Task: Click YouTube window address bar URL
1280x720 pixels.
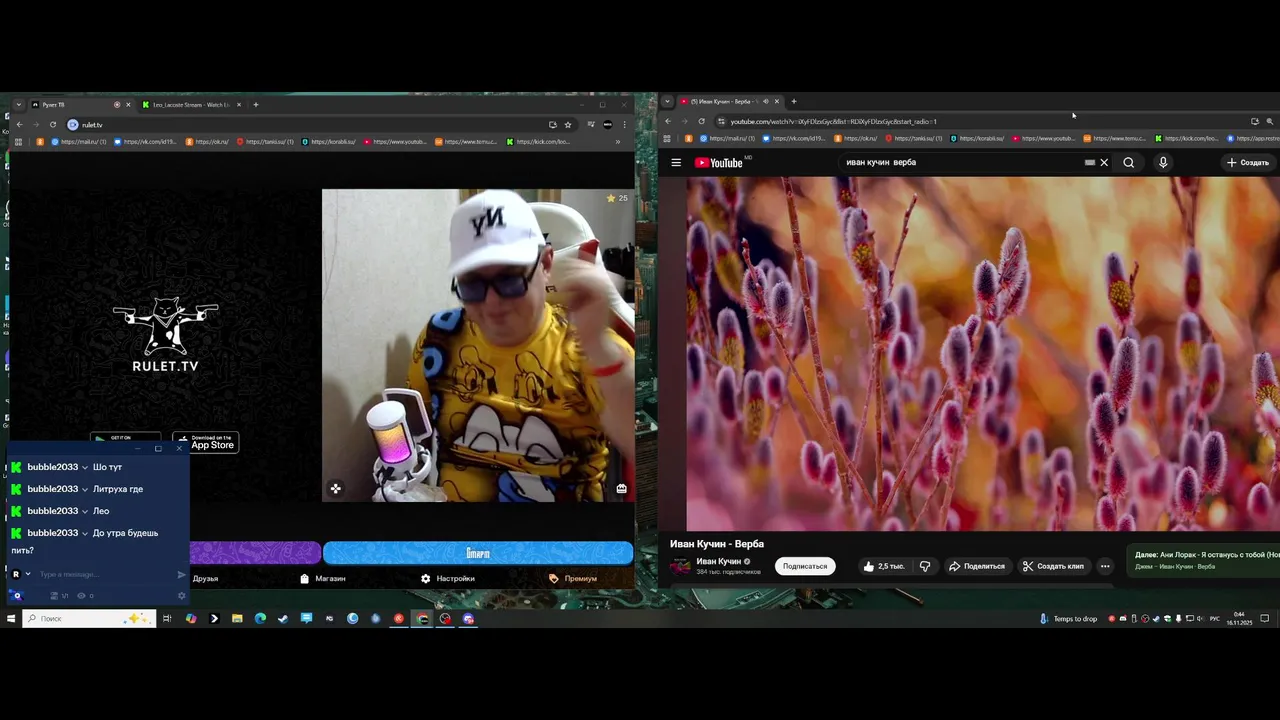Action: pos(834,121)
